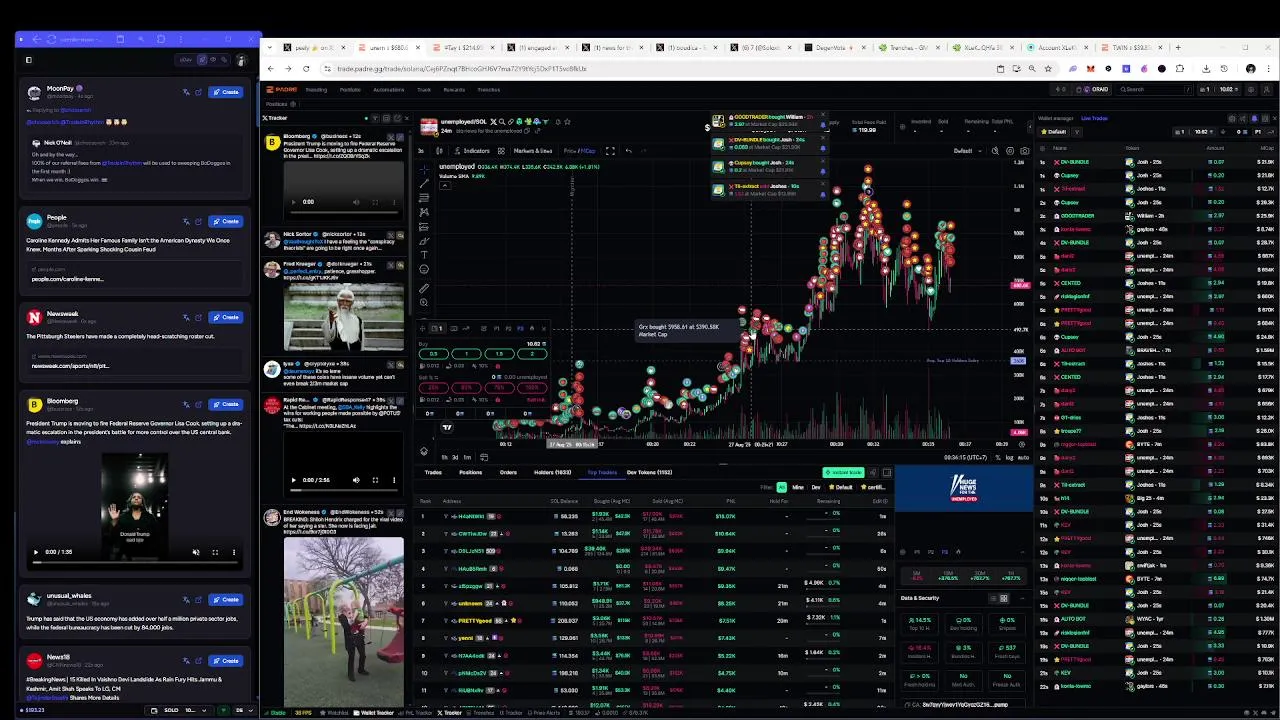Select the brush drawing tool on chart
This screenshot has width=1280, height=720.
pyautogui.click(x=424, y=241)
